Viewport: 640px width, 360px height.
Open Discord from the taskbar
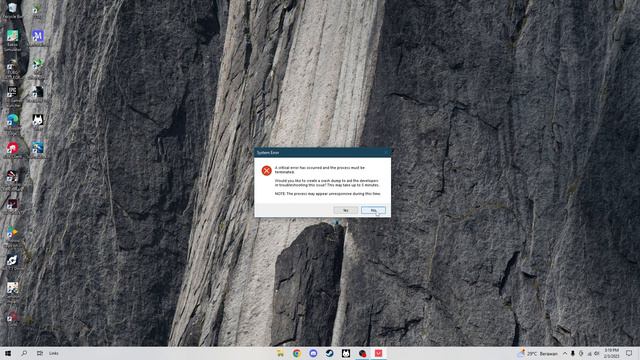click(x=313, y=353)
